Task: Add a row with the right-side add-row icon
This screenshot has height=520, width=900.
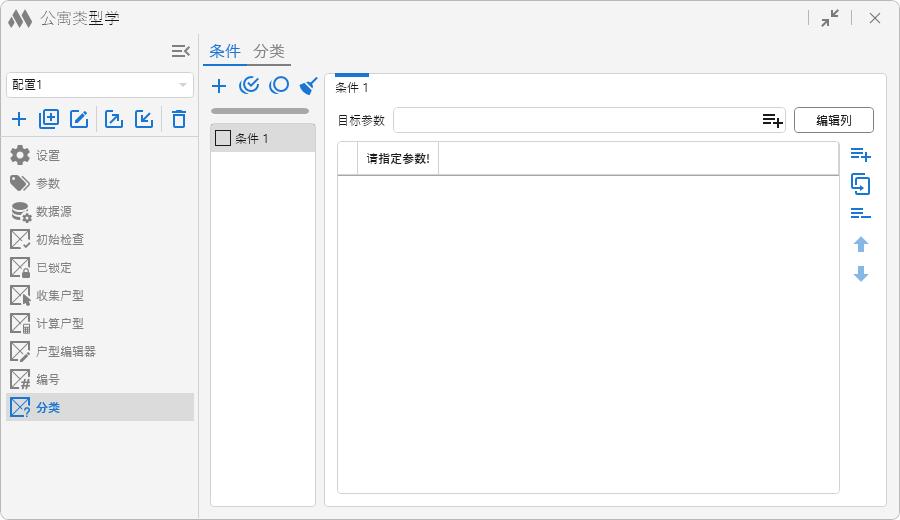Action: [860, 155]
